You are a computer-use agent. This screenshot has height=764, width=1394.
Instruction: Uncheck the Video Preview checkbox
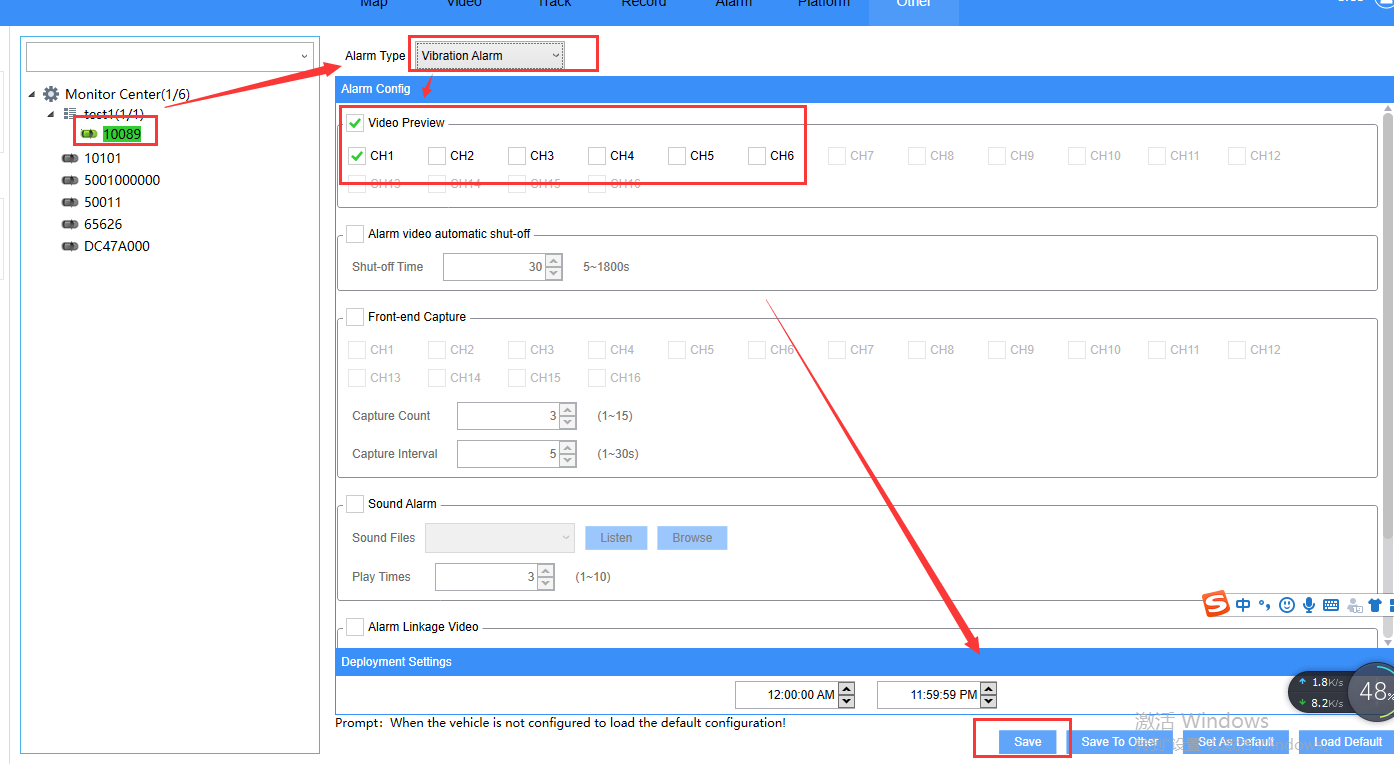(355, 123)
